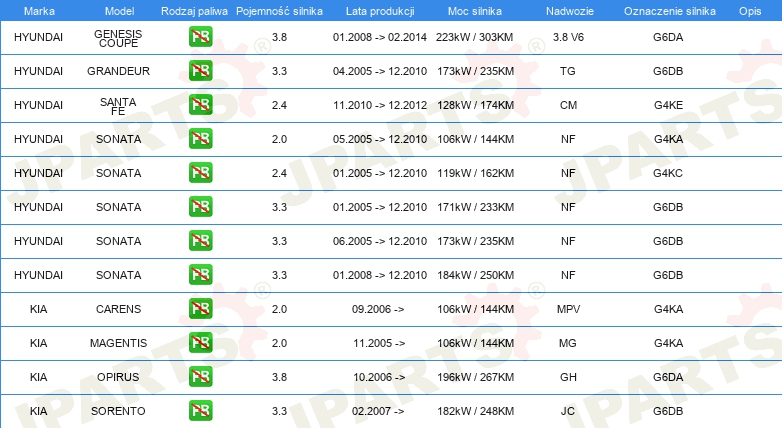782x428 pixels.
Task: Click the CM body code
Action: coord(568,105)
